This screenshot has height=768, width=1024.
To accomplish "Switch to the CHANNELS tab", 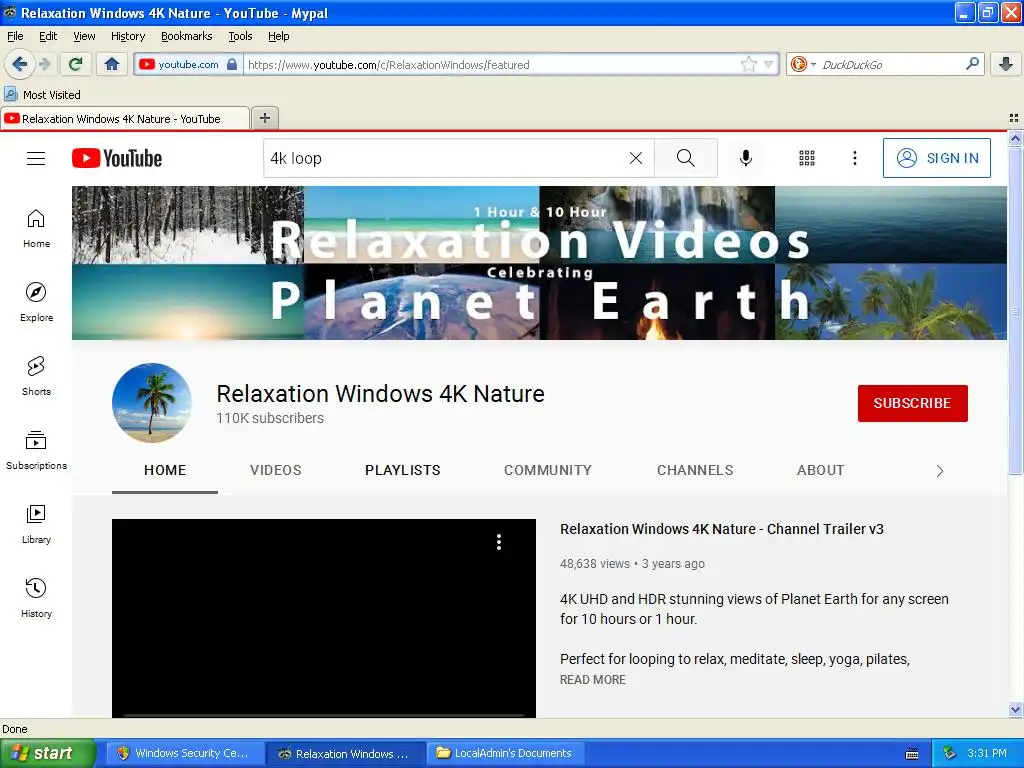I will (695, 470).
